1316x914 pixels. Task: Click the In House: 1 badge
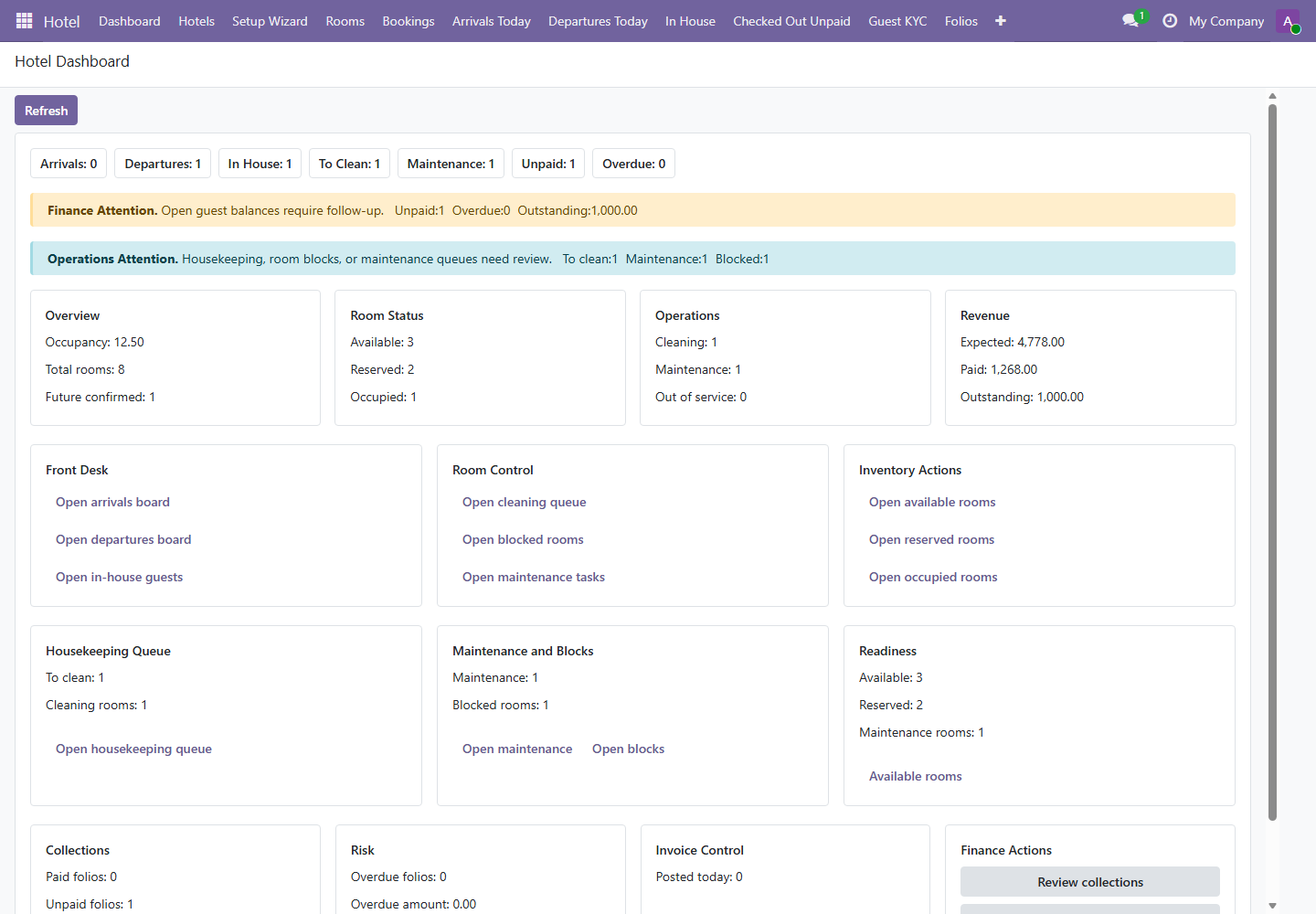[260, 164]
